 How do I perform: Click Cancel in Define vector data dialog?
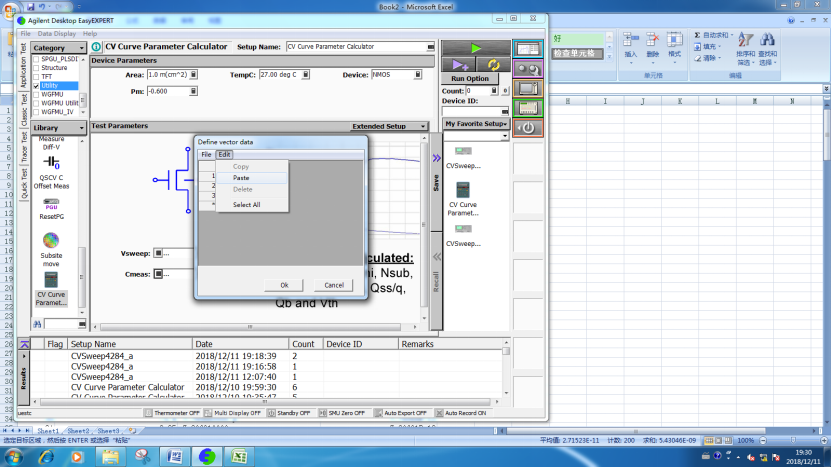(x=334, y=285)
